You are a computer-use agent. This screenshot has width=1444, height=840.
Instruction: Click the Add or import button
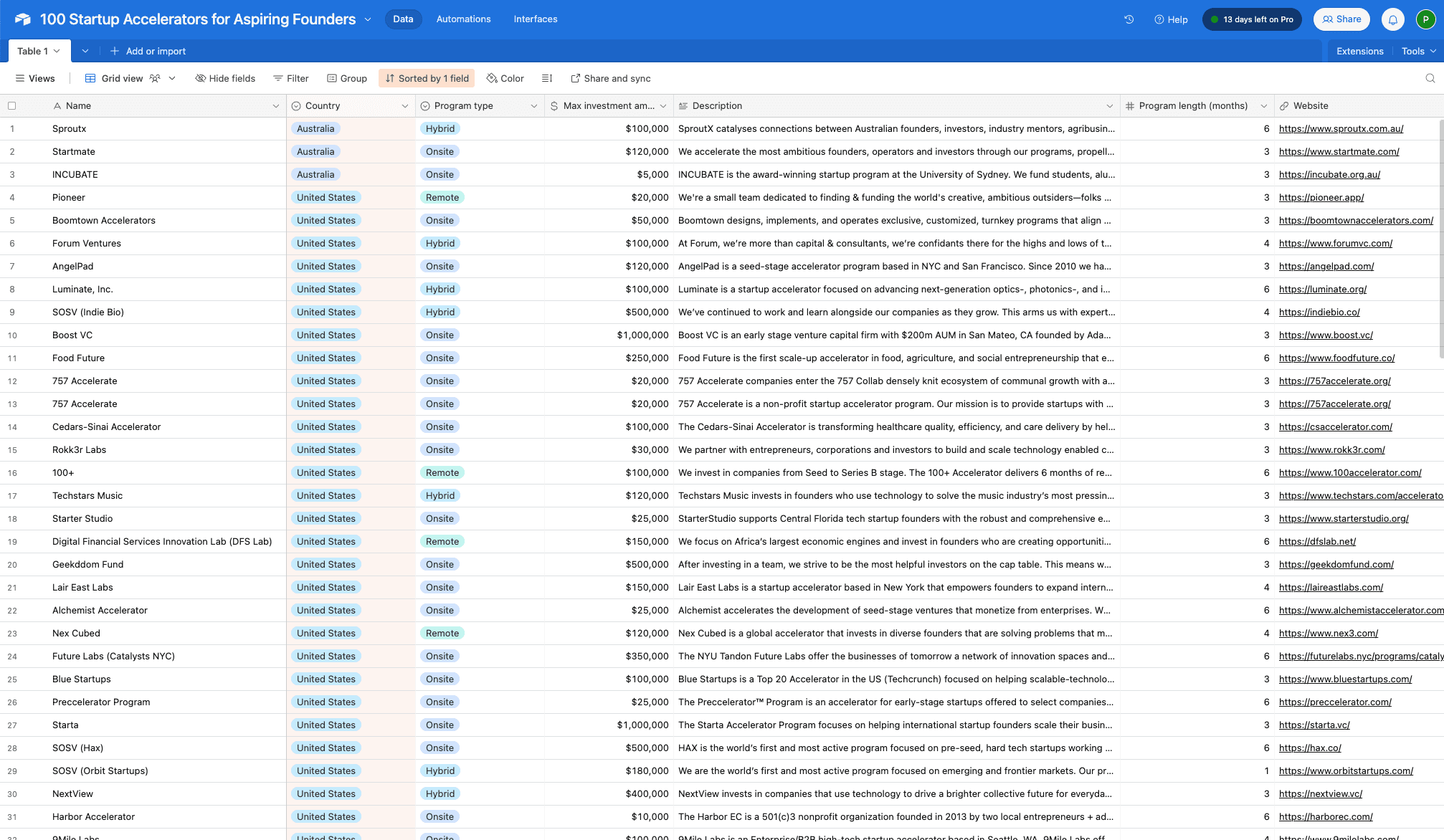pos(148,51)
